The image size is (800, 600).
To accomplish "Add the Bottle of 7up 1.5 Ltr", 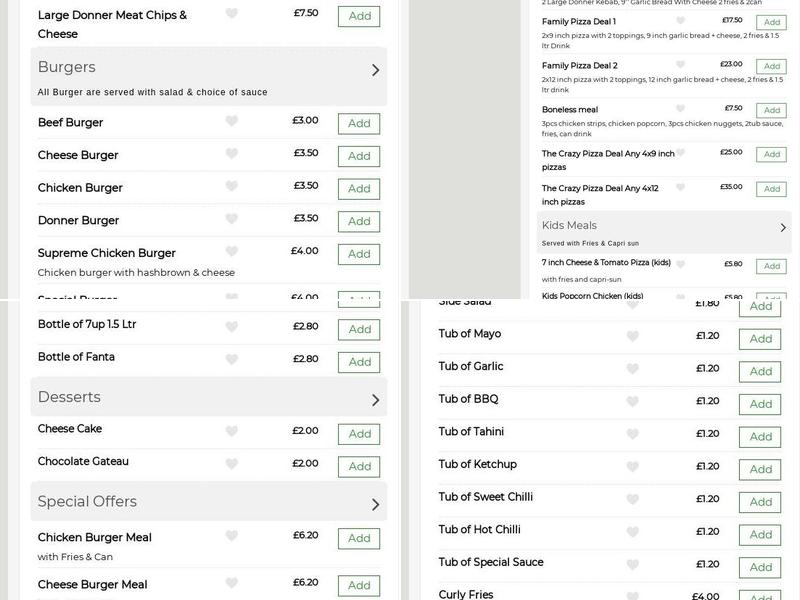I will (x=359, y=329).
